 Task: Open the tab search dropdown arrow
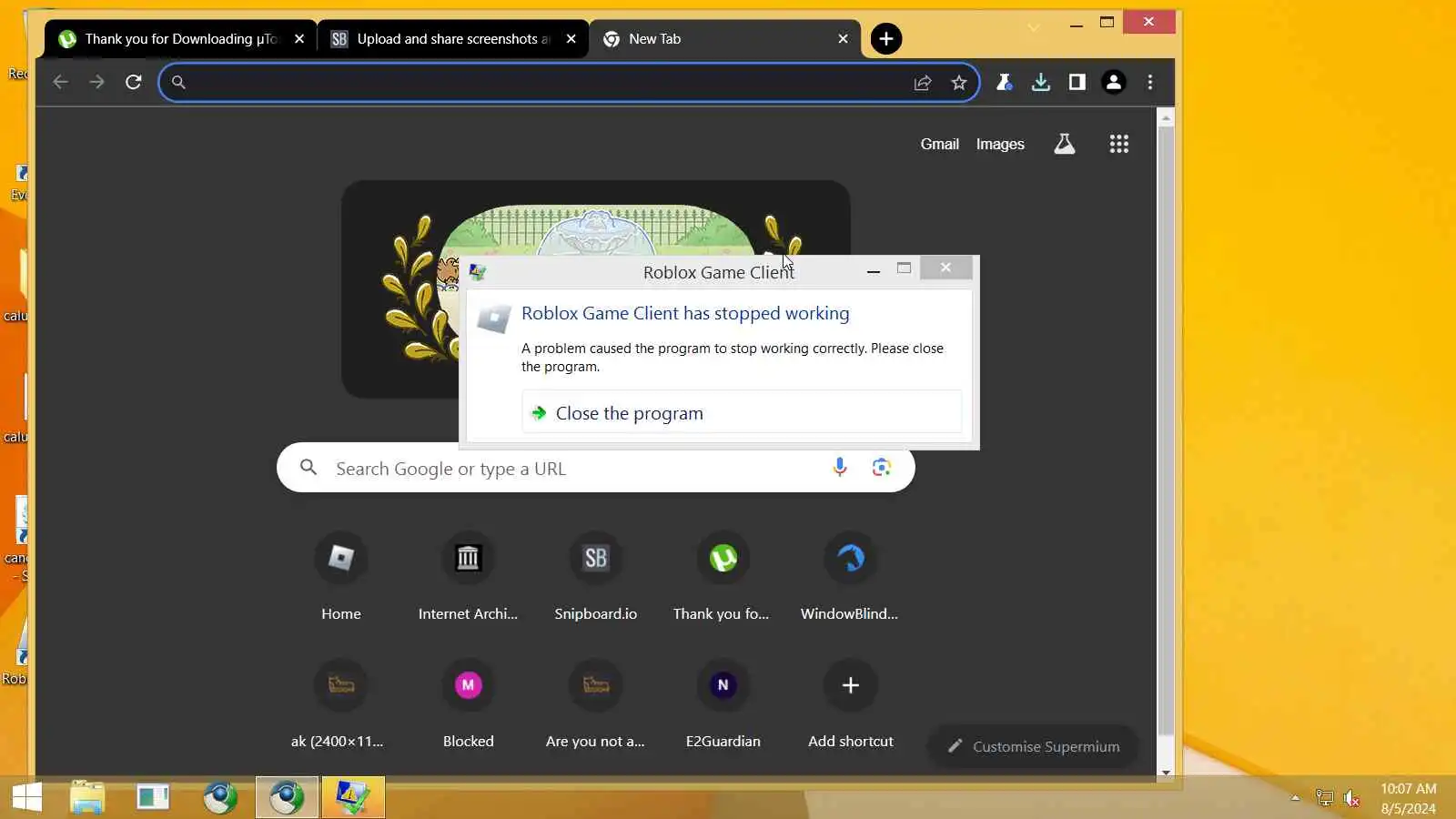click(x=1034, y=27)
